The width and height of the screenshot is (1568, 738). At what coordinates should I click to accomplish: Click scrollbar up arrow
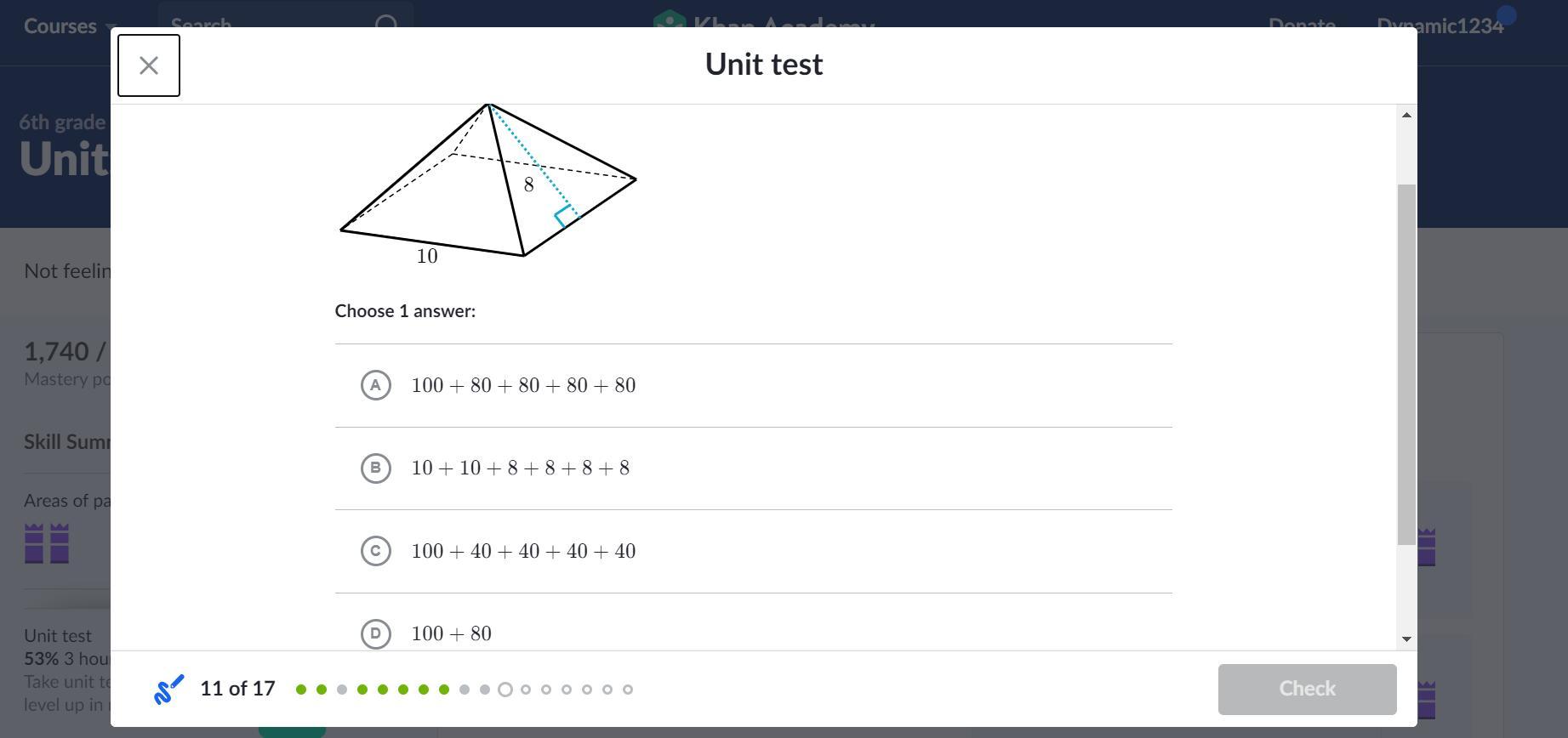coord(1406,115)
